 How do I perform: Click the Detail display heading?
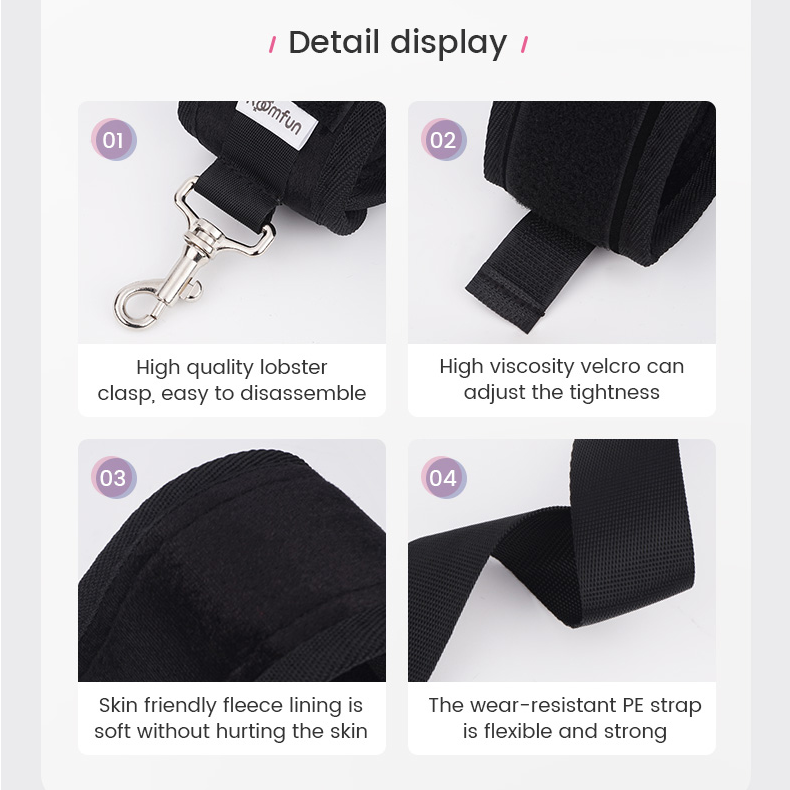pos(398,43)
